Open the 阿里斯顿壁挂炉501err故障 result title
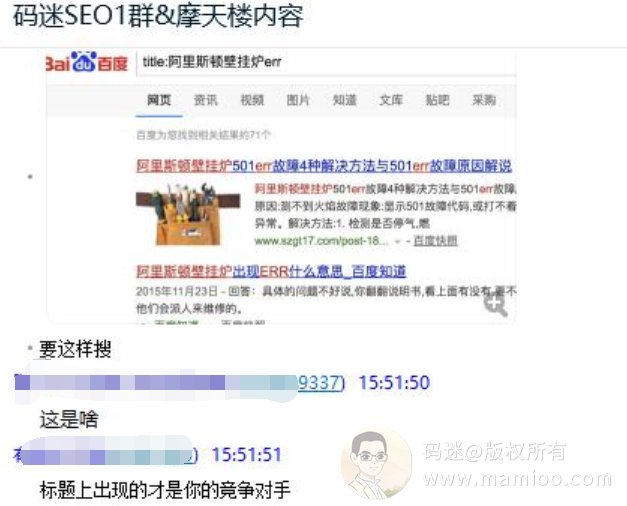Screen dimensions: 627x506 click(324, 166)
